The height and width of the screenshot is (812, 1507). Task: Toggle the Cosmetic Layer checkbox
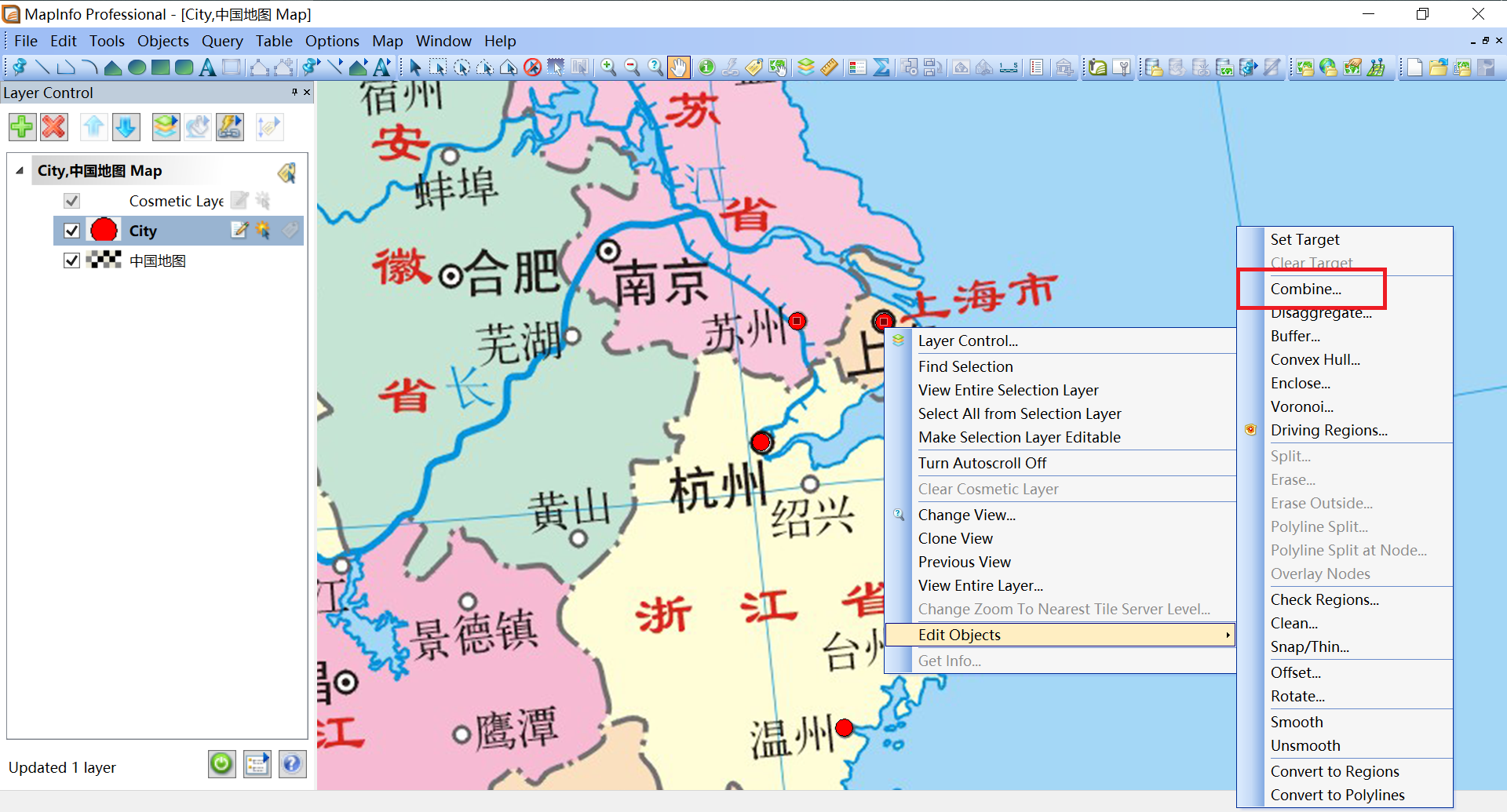(71, 200)
